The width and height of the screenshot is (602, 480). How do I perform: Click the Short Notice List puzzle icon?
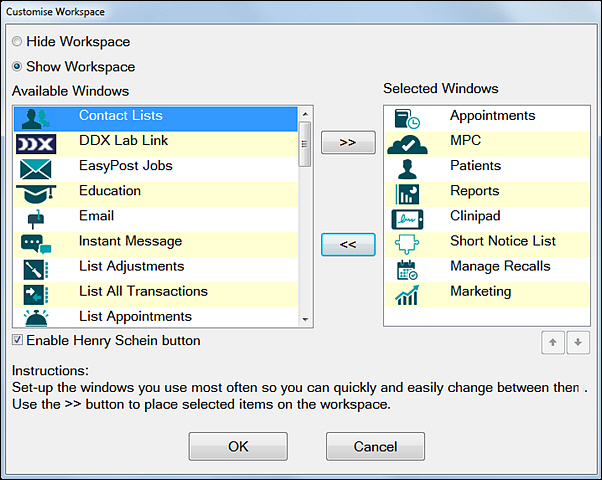click(x=407, y=244)
